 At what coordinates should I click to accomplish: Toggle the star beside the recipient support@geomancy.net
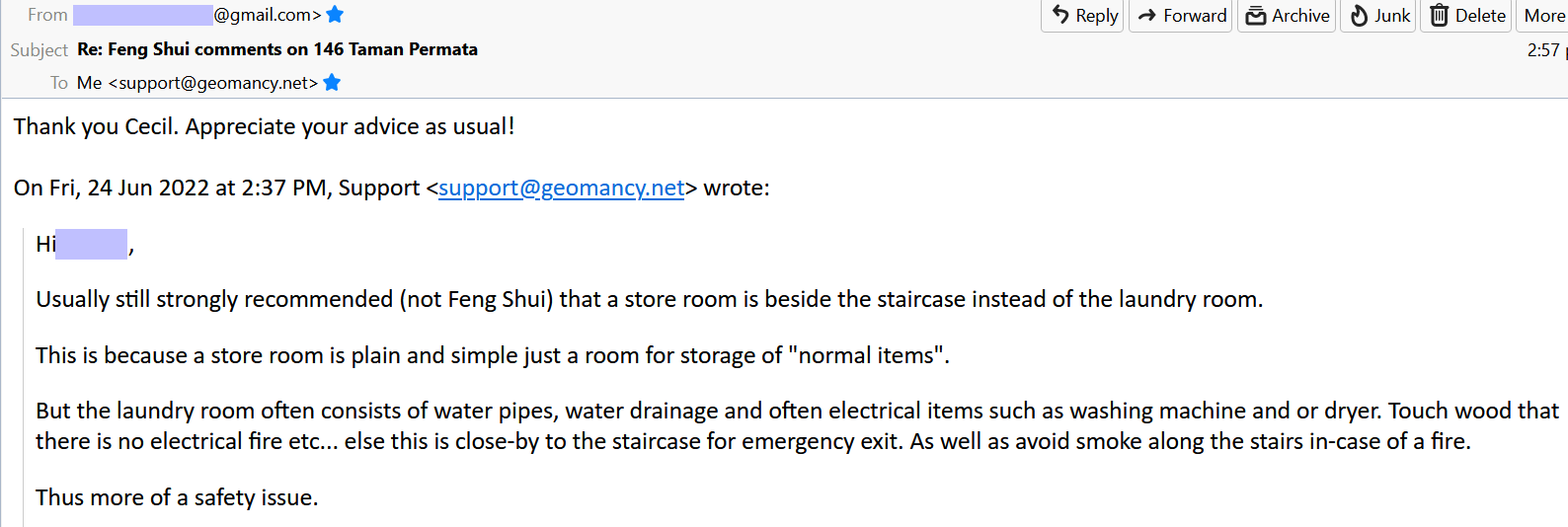332,83
